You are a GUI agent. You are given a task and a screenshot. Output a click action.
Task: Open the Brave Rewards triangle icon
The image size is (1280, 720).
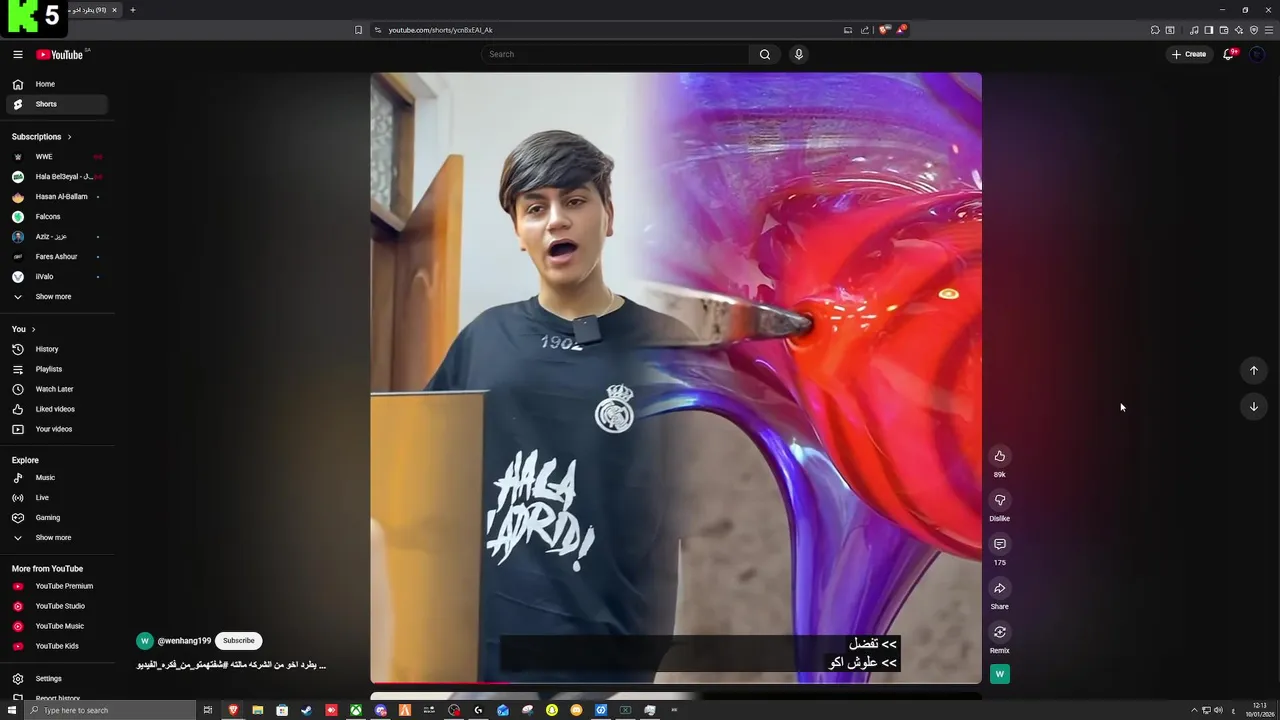tap(901, 30)
